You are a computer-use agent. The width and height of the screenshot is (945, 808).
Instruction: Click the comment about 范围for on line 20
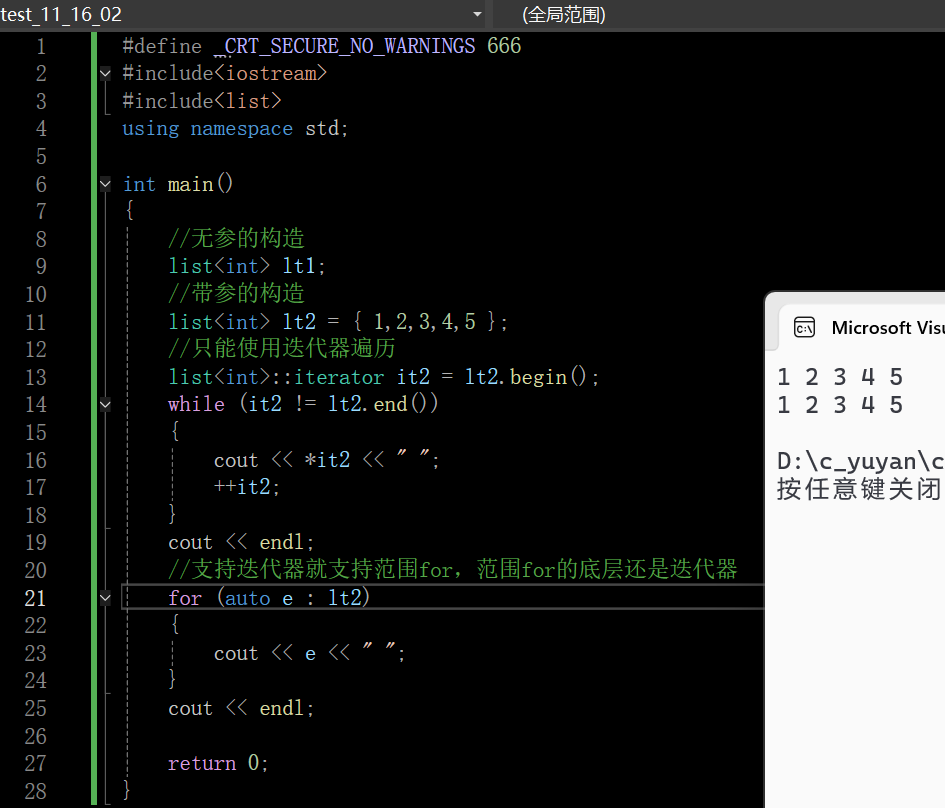tap(453, 569)
